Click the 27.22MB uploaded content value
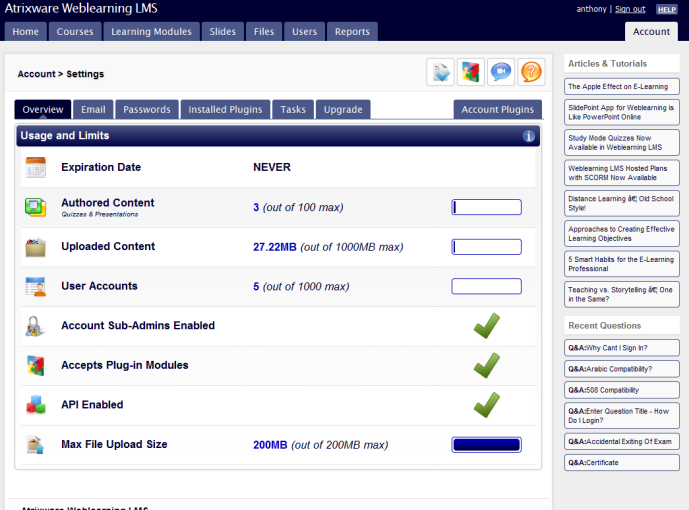Screen dimensions: 689x510 (275, 247)
